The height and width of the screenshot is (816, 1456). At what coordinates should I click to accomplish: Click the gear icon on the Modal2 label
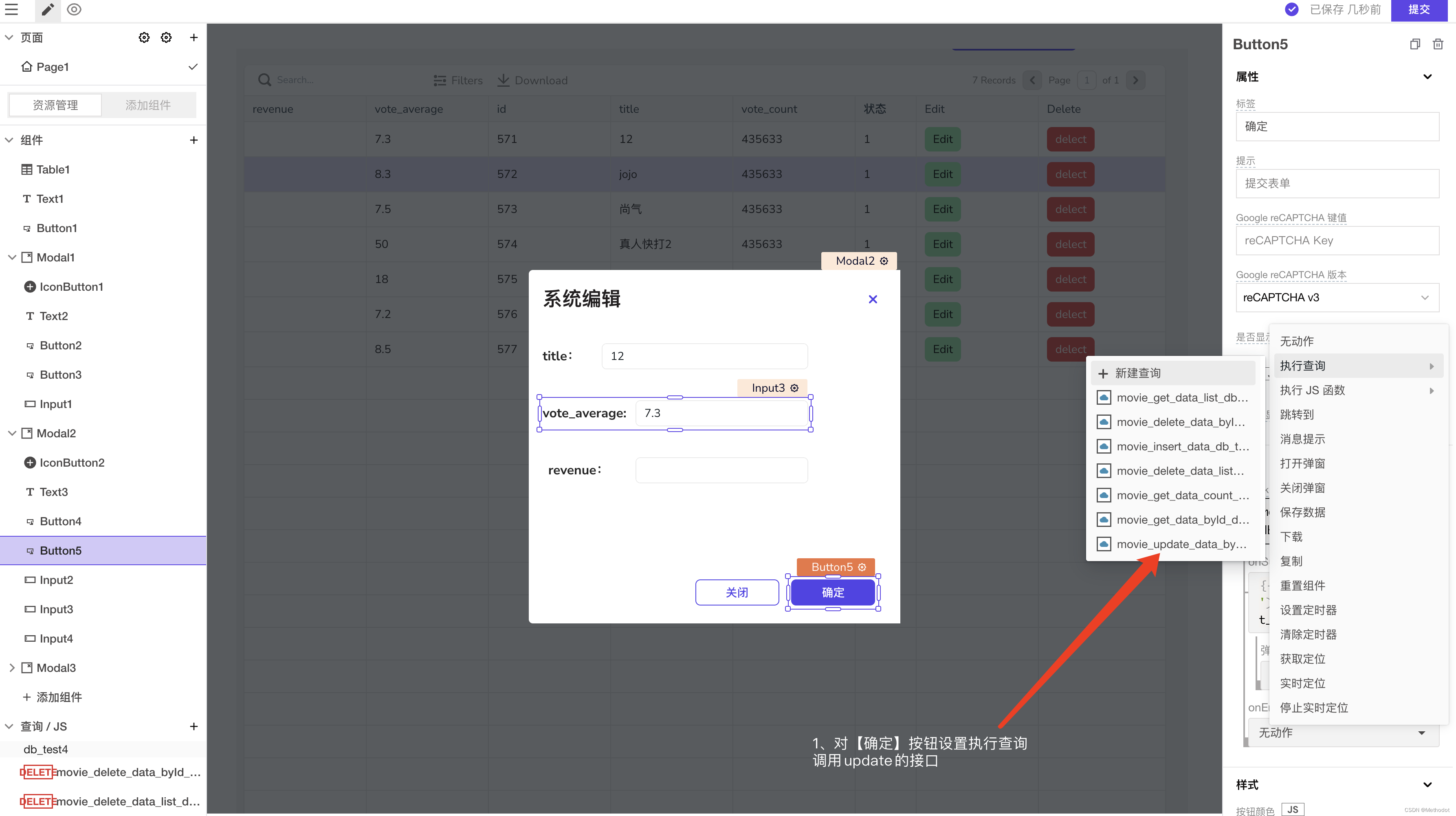pyautogui.click(x=884, y=261)
